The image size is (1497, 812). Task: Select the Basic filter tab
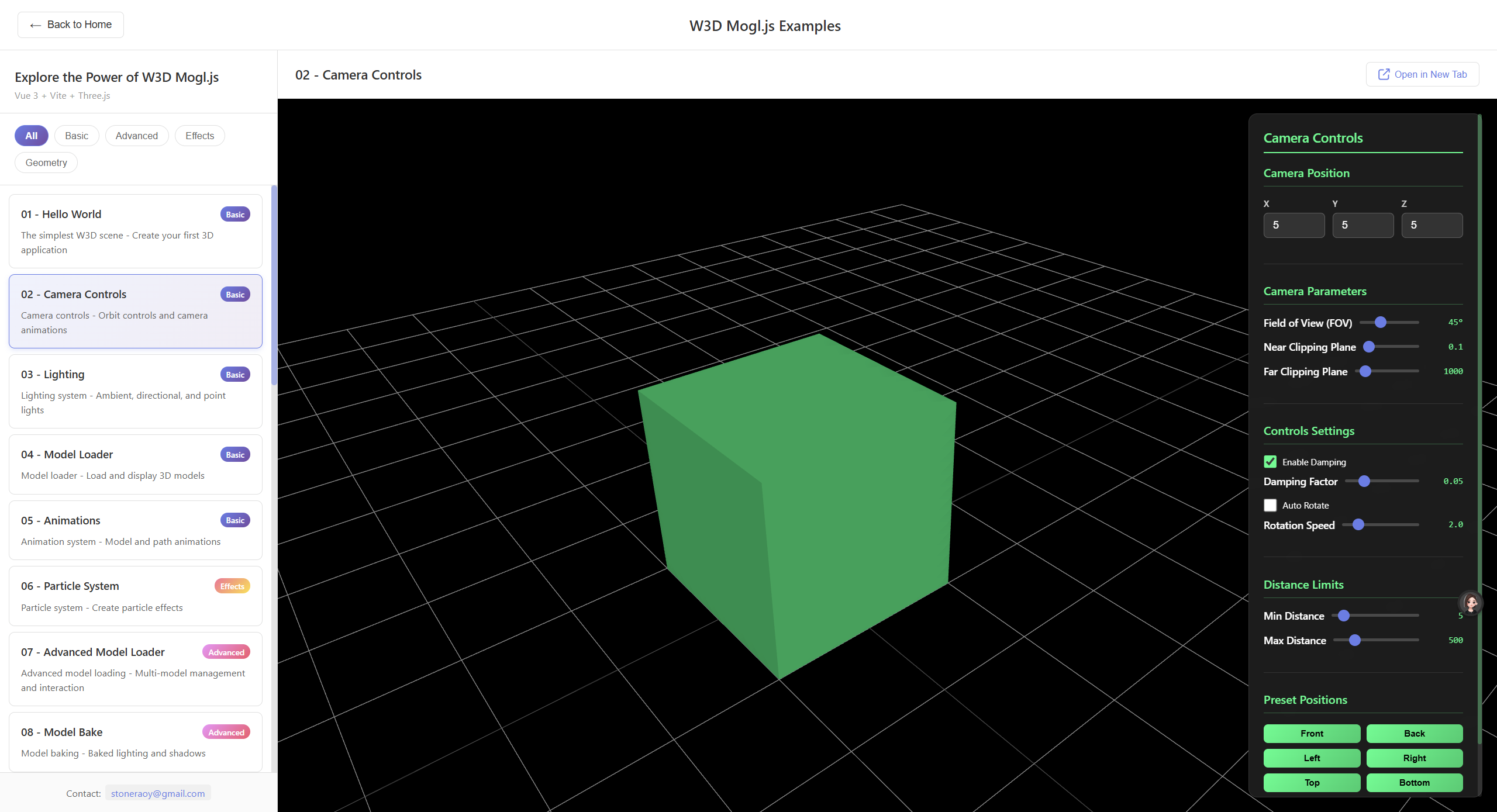pyautogui.click(x=77, y=136)
